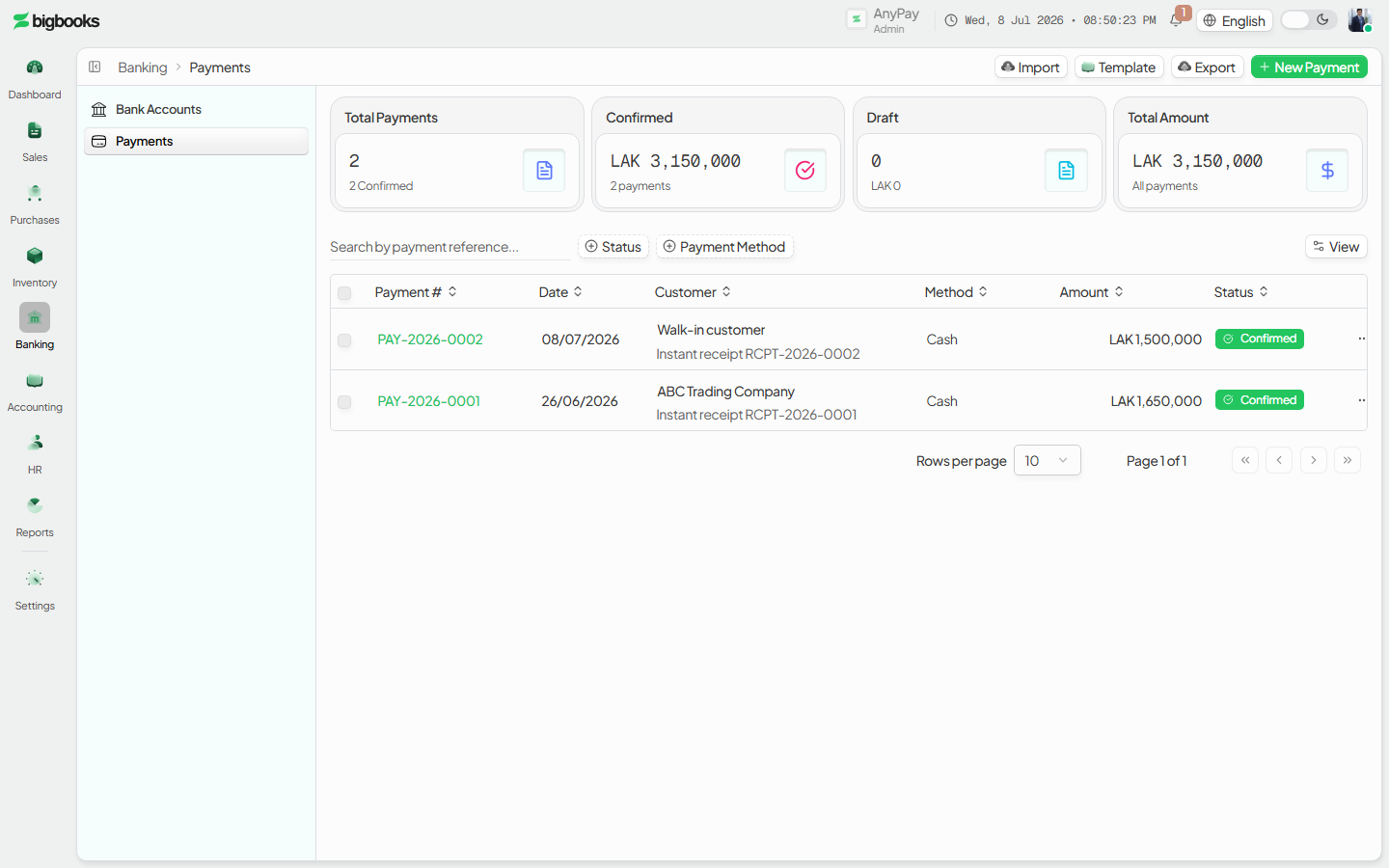Click the Payments breadcrumb
The image size is (1389, 868).
[220, 68]
